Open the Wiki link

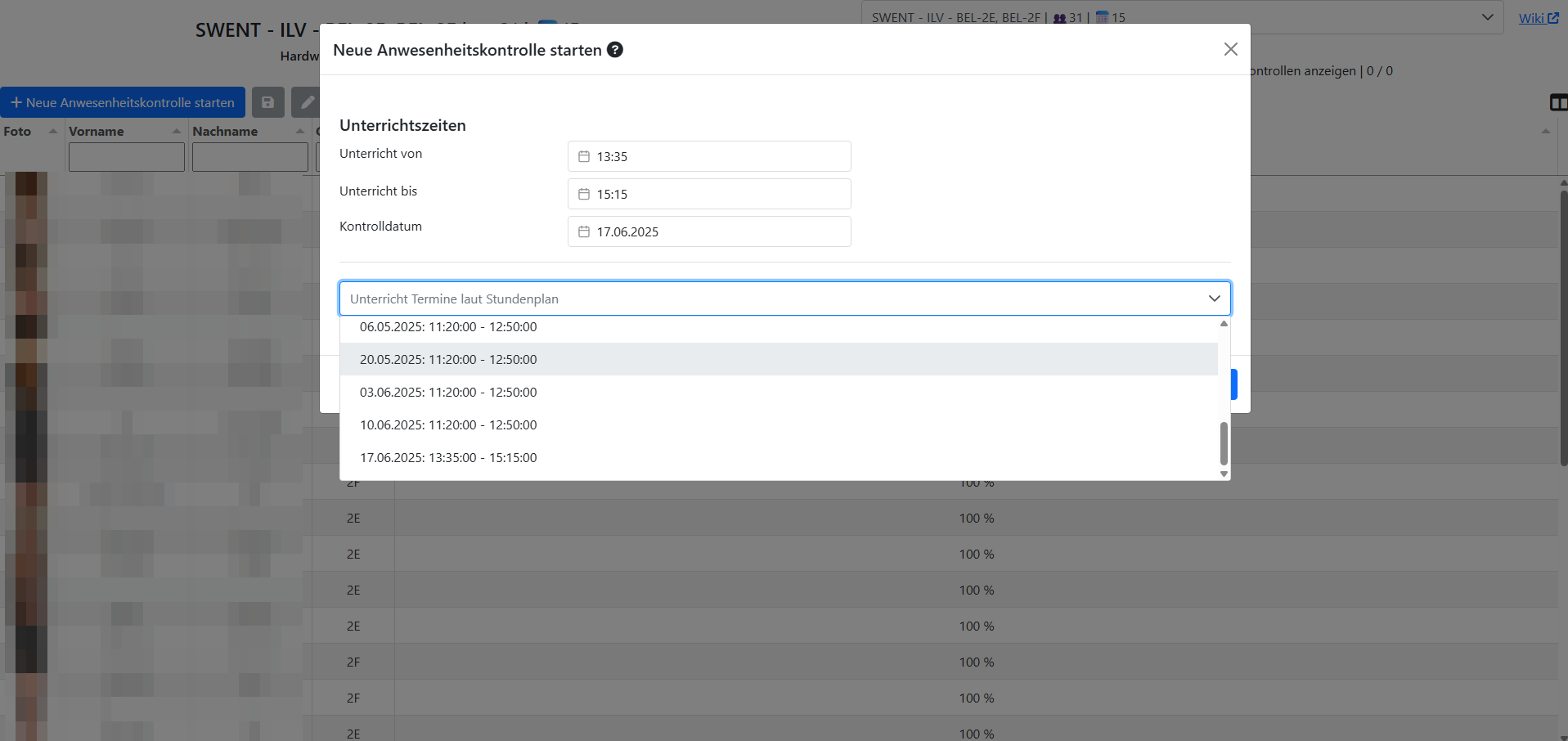tap(1537, 18)
